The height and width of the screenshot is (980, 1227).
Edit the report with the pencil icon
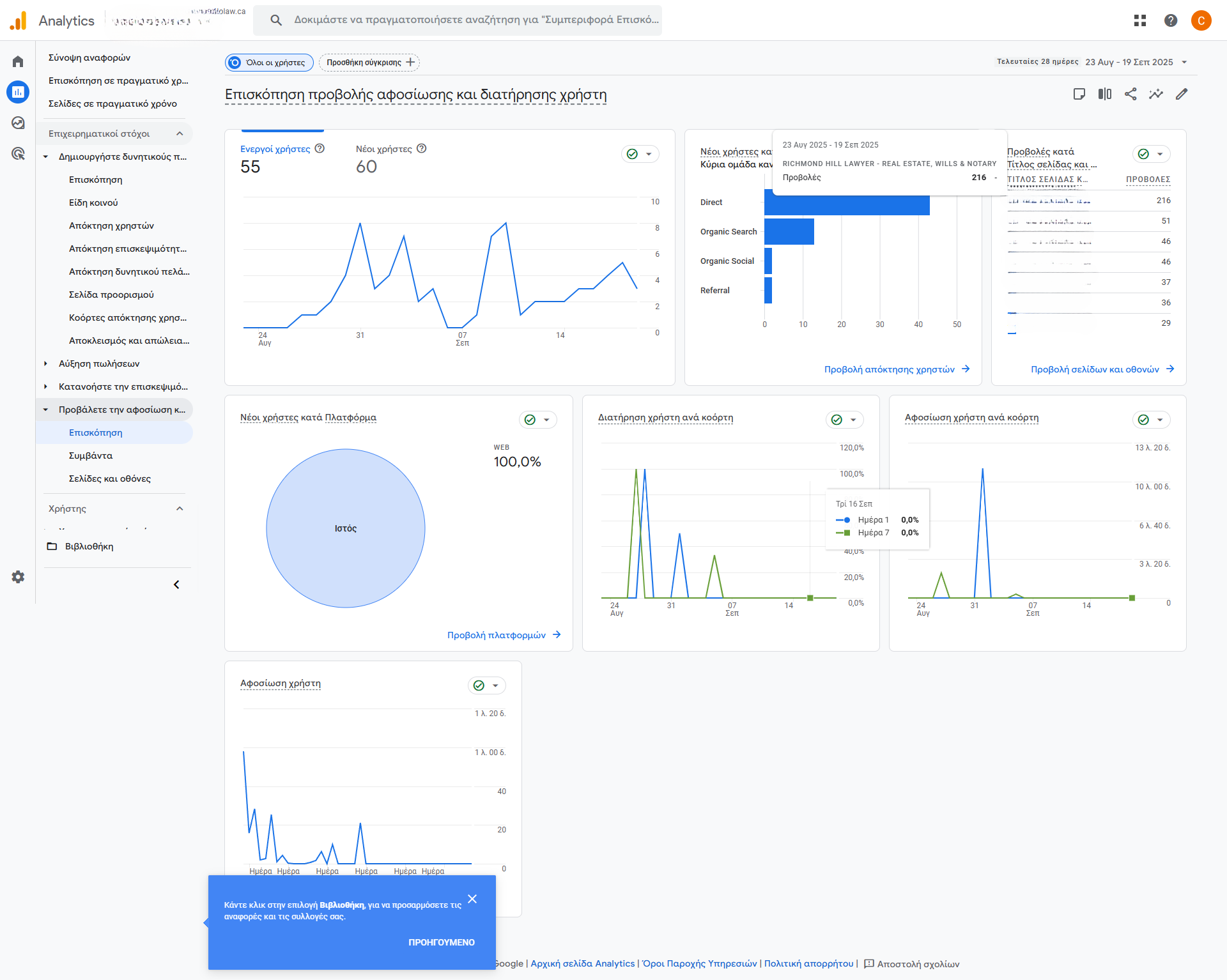pos(1182,94)
